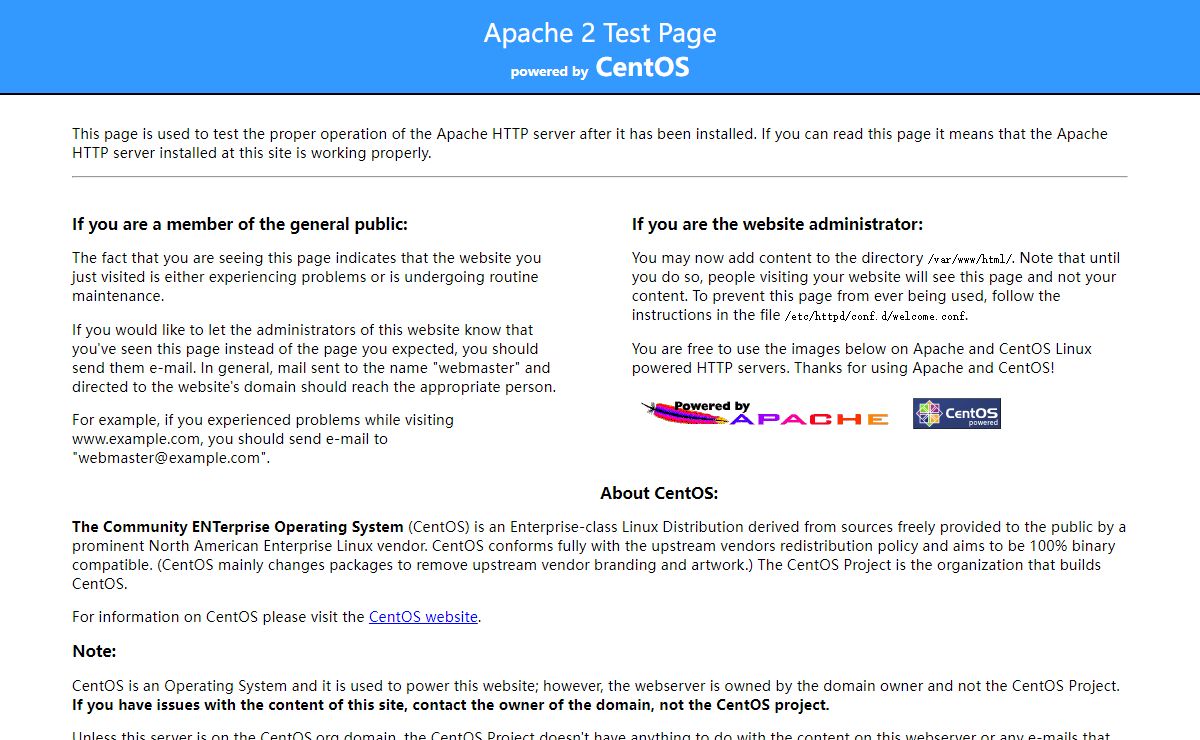
Task: Click the '"webmaster@example.com".' text
Action: 171,458
